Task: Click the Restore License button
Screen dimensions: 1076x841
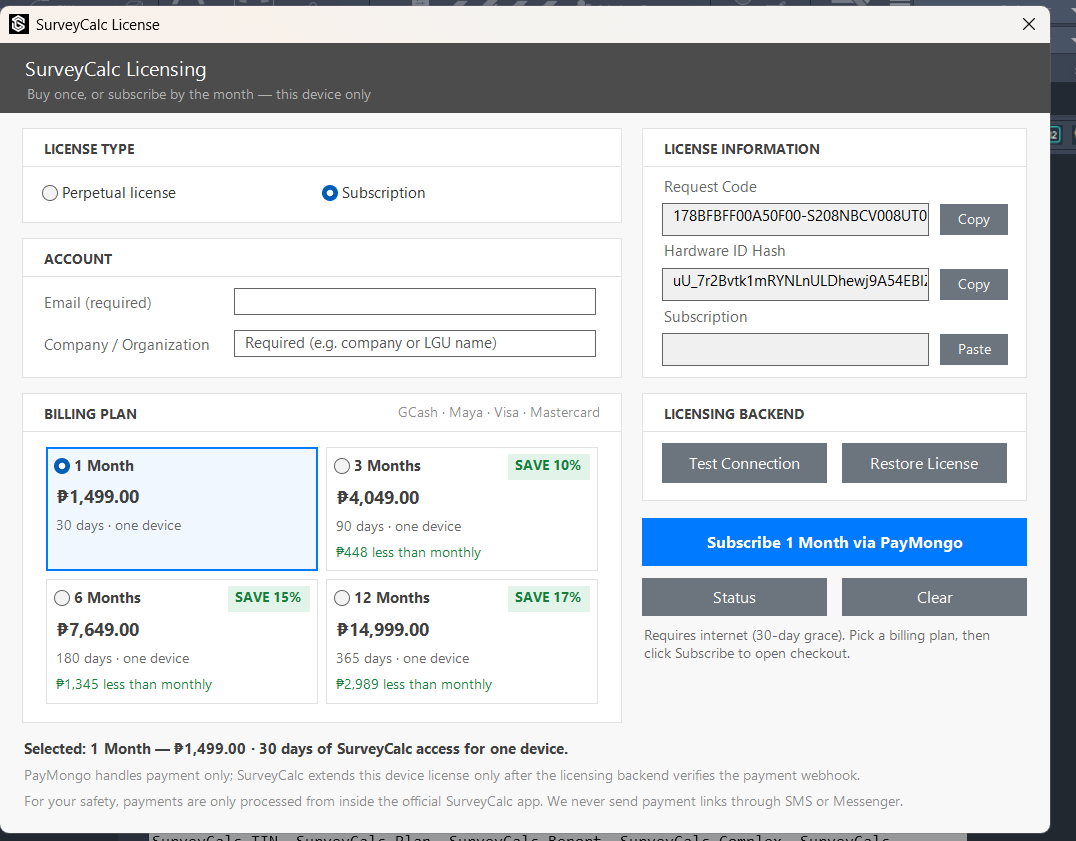Action: pos(924,463)
